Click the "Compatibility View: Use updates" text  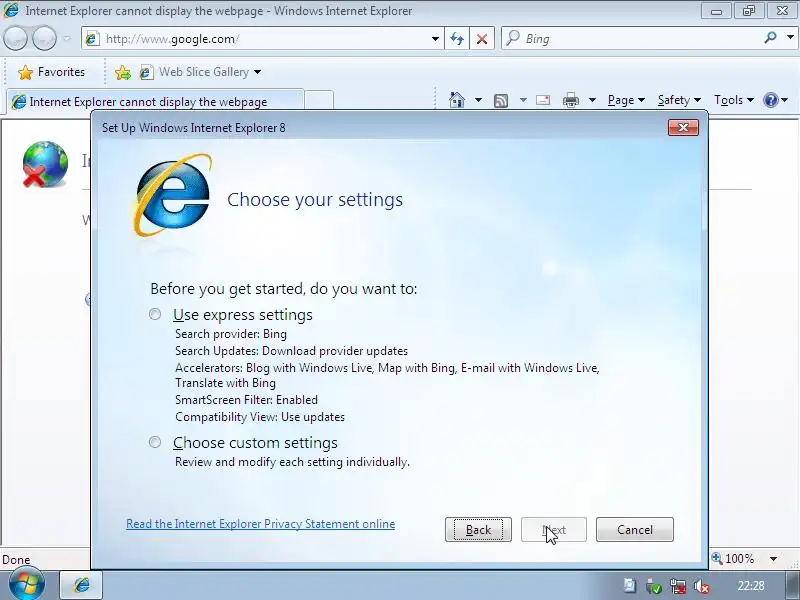coord(260,417)
